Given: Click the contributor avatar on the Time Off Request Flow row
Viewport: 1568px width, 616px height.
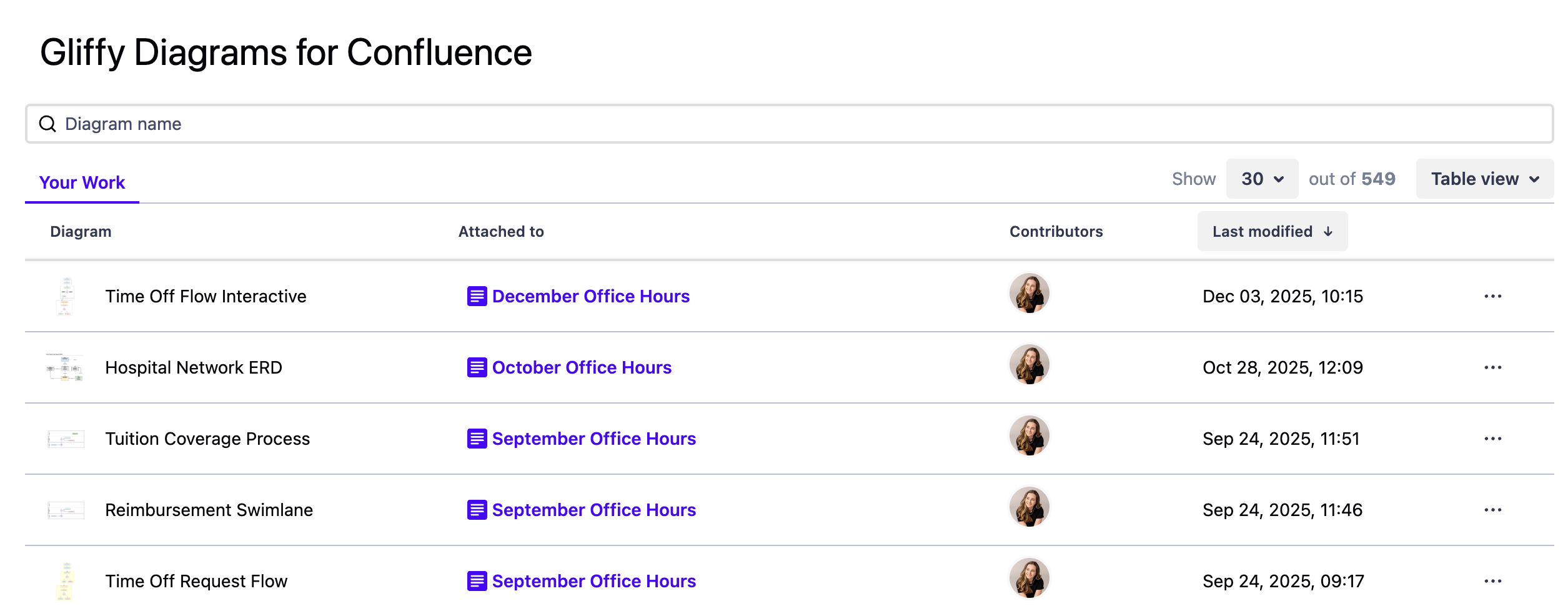Looking at the screenshot, I should click(1030, 580).
